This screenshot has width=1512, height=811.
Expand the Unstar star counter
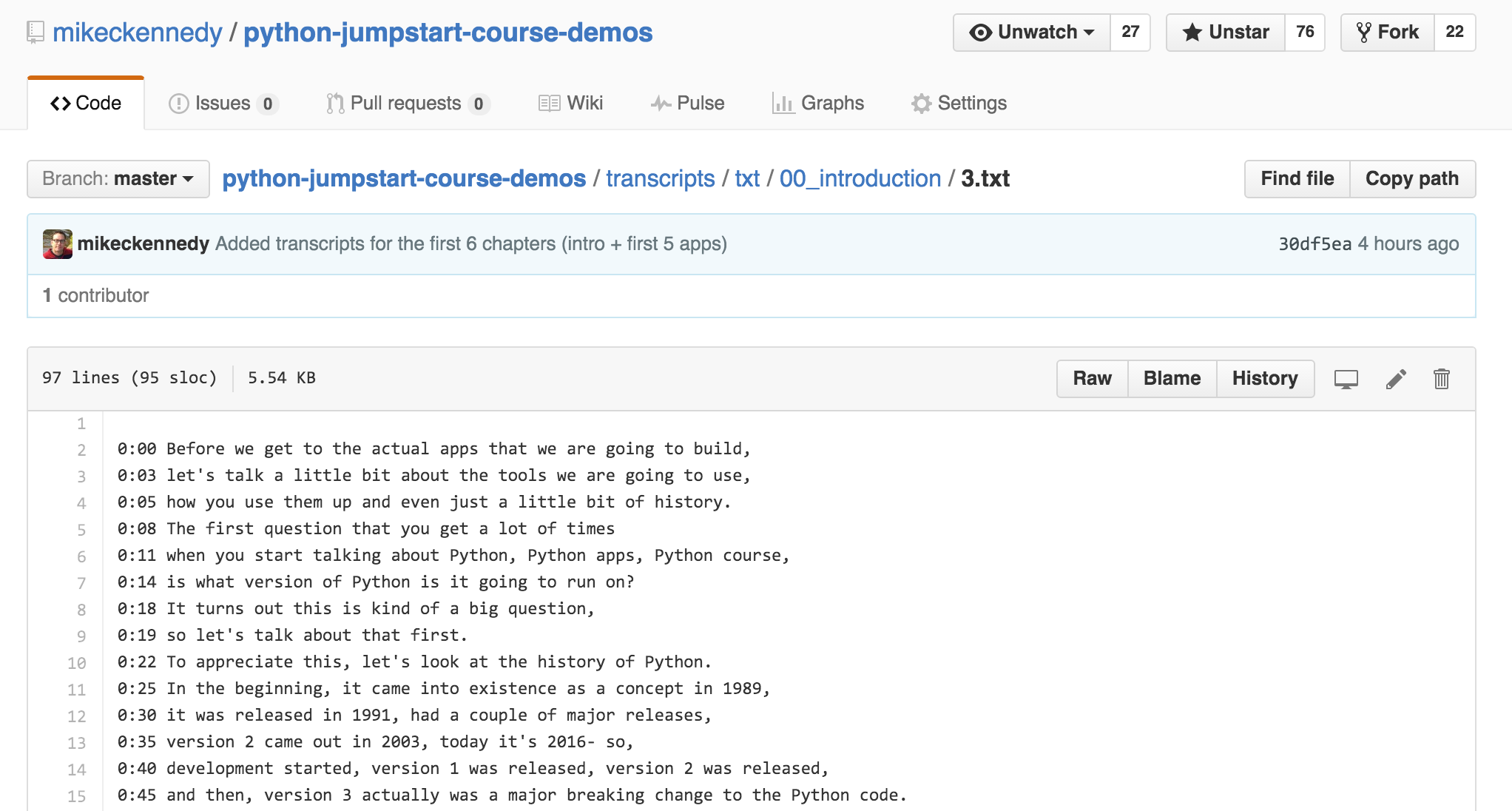coord(1306,32)
